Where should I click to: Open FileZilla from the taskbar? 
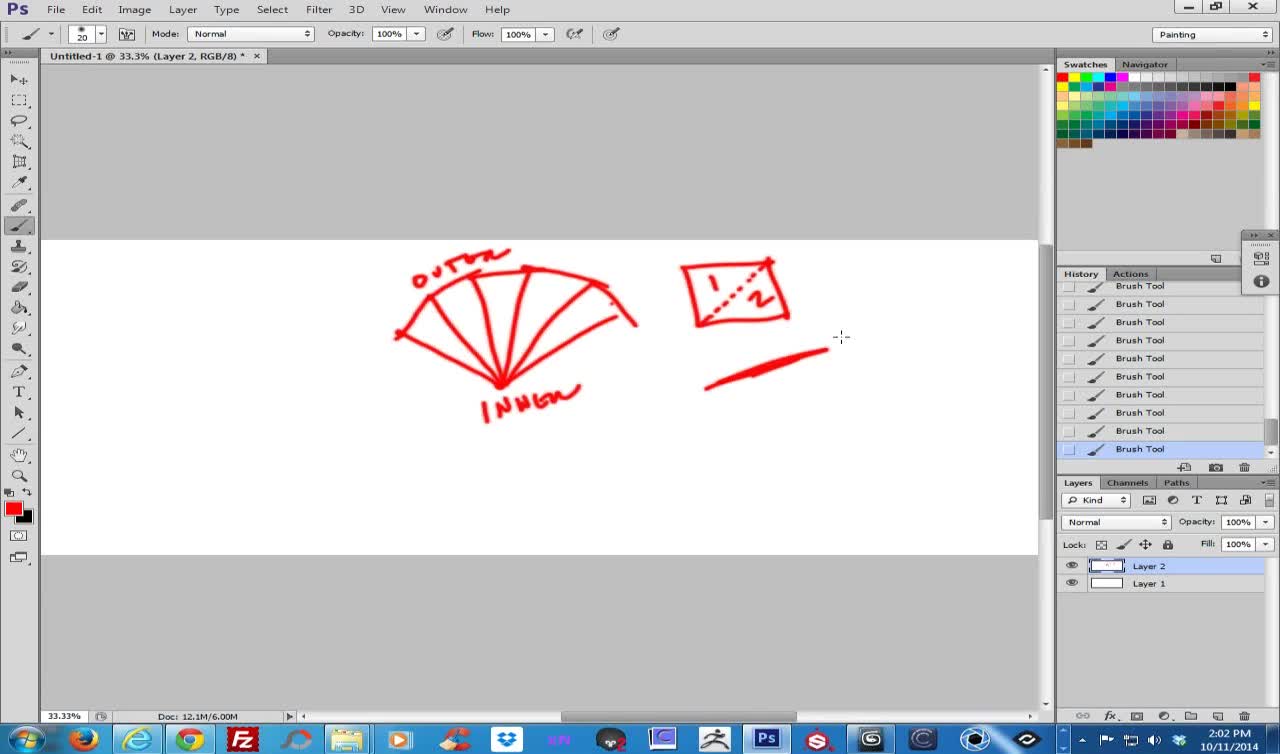243,740
